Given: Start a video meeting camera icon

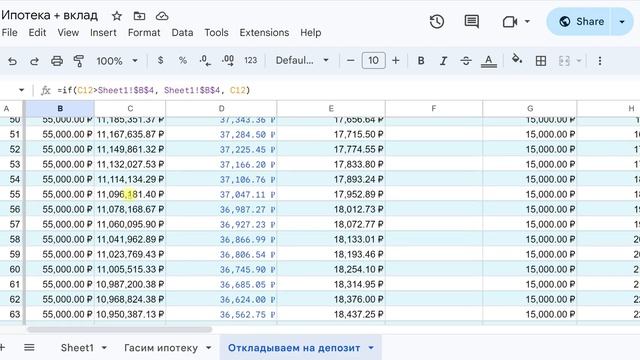Looking at the screenshot, I should click(x=510, y=21).
